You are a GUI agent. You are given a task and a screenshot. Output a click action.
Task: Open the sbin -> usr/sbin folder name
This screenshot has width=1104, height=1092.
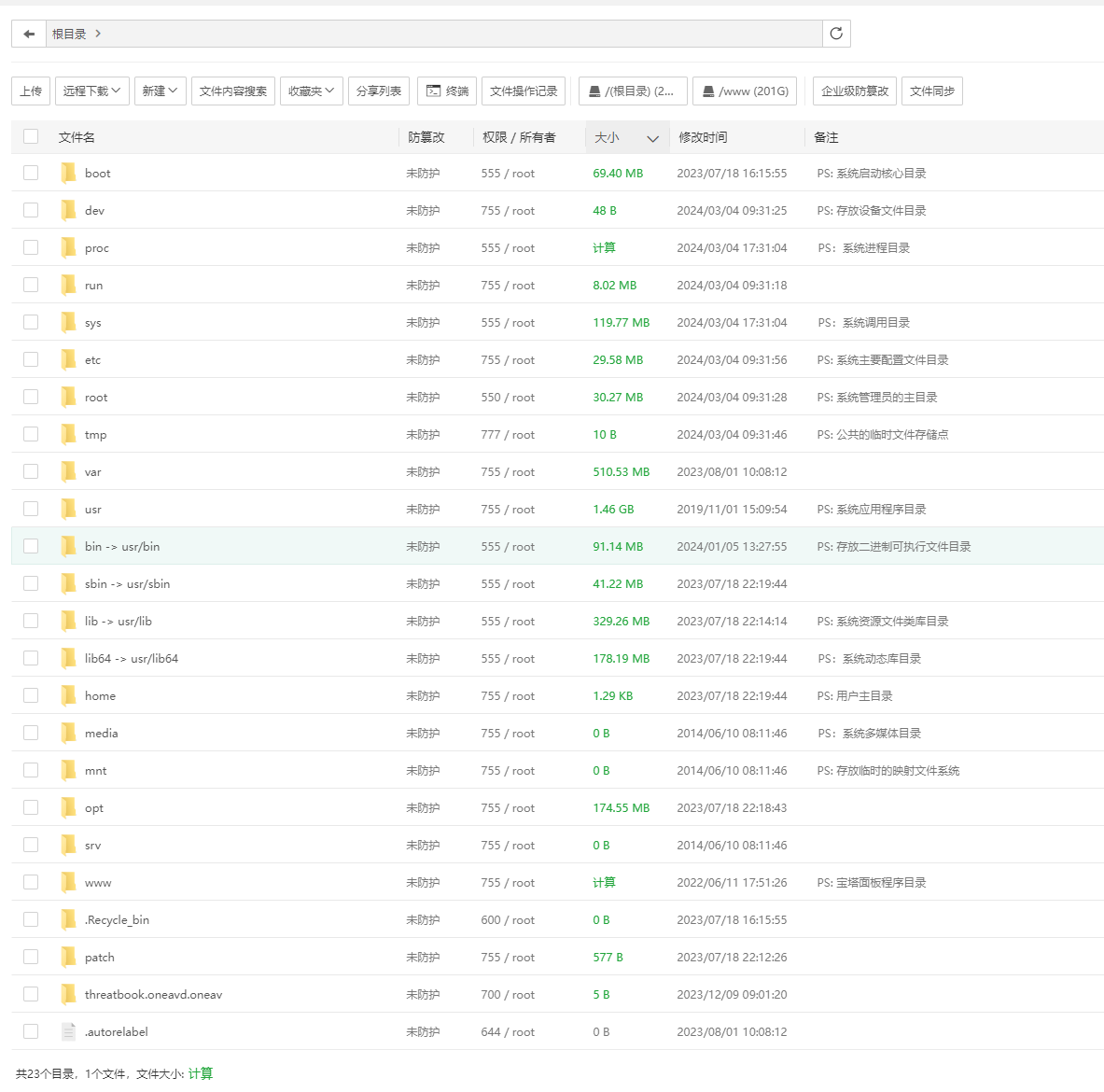pos(128,583)
